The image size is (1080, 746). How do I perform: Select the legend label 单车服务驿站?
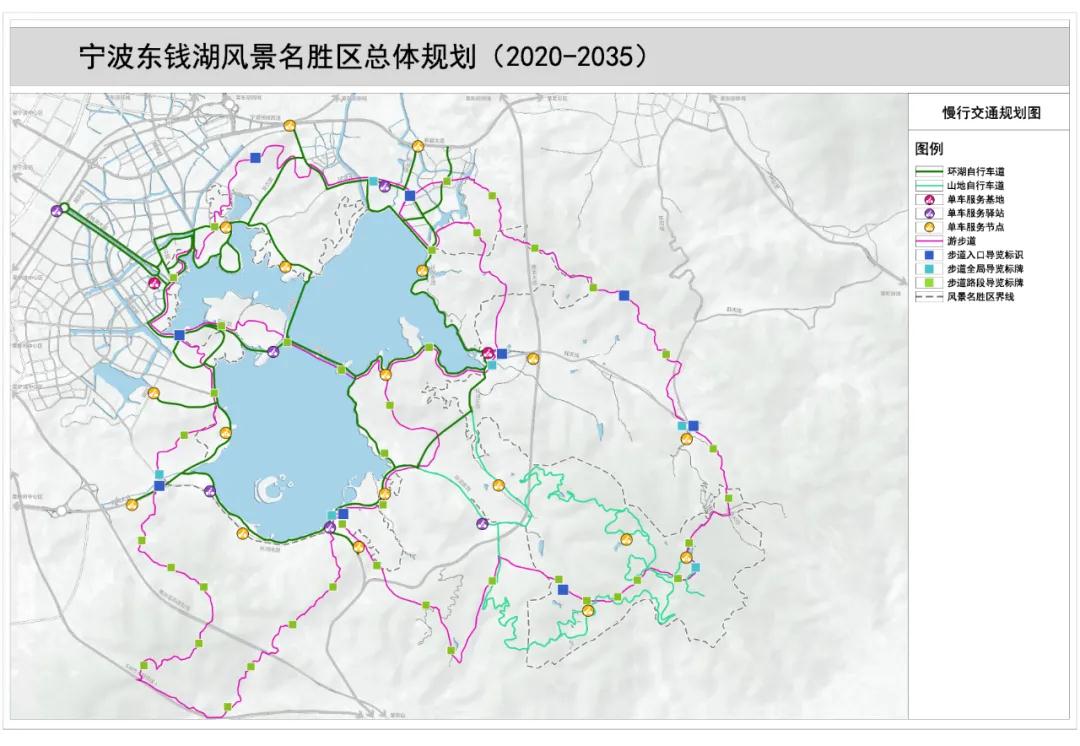point(975,213)
